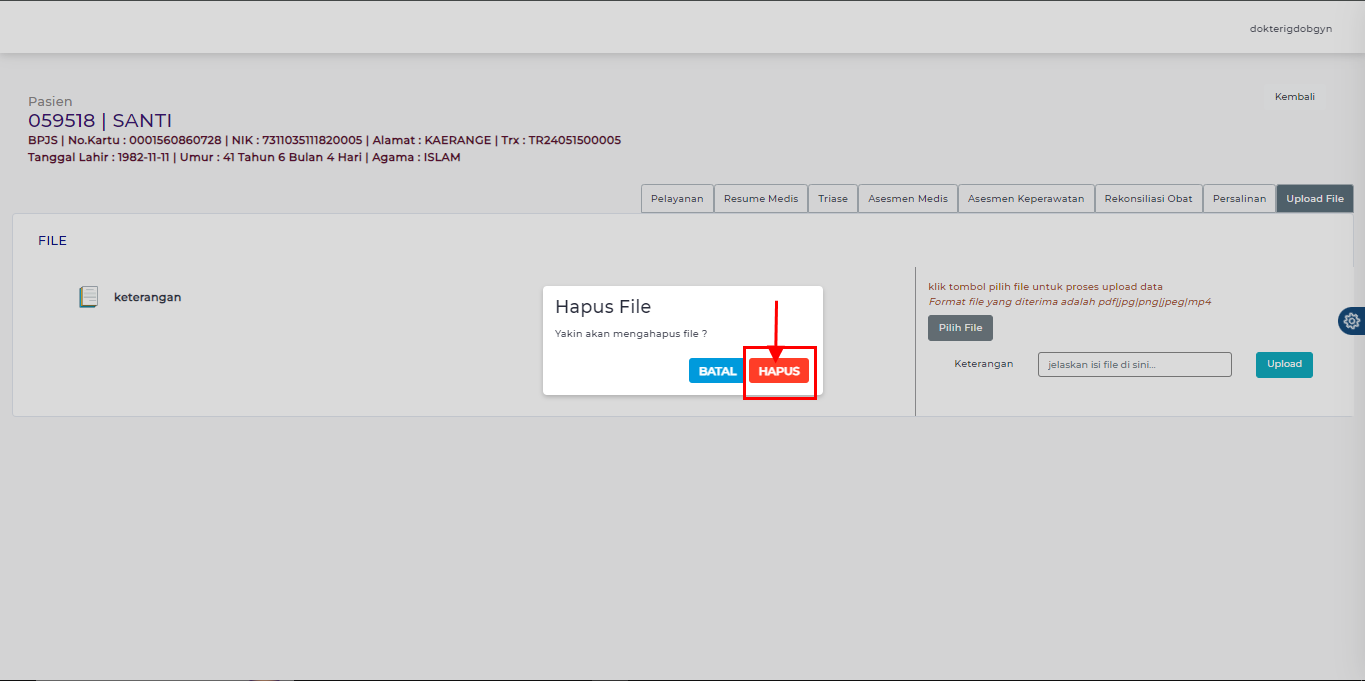Select the Triase tab
Viewport: 1365px width, 681px height.
coord(832,199)
